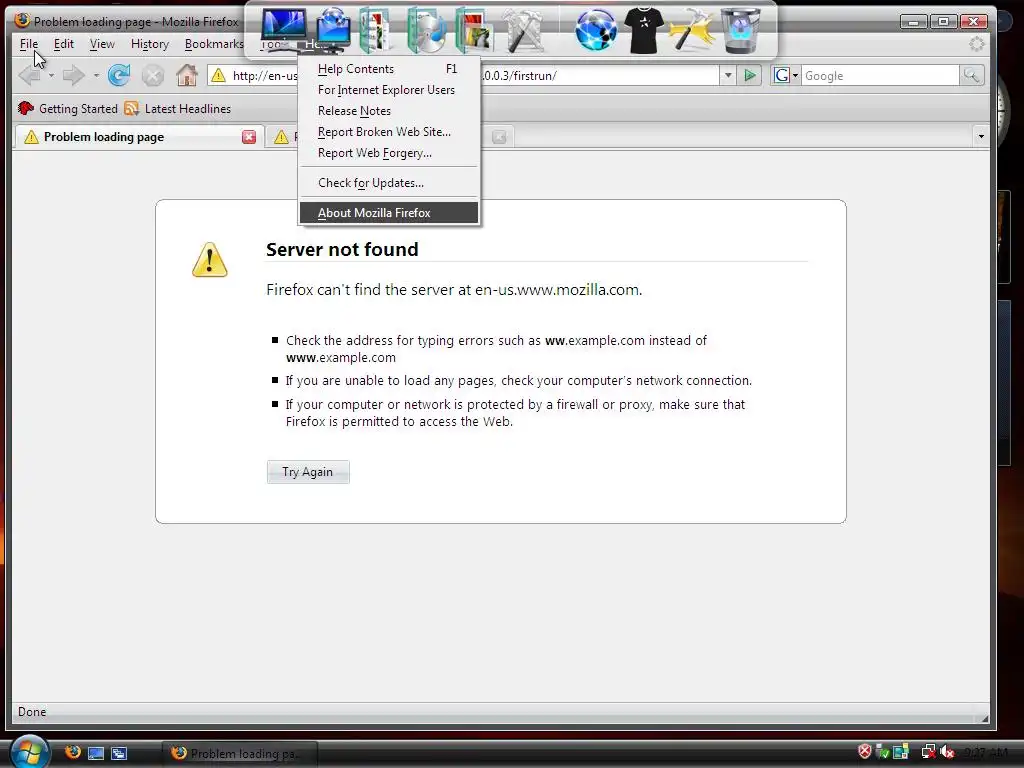Open the monitor icon in the dock
This screenshot has height=768, width=1024.
[x=283, y=30]
